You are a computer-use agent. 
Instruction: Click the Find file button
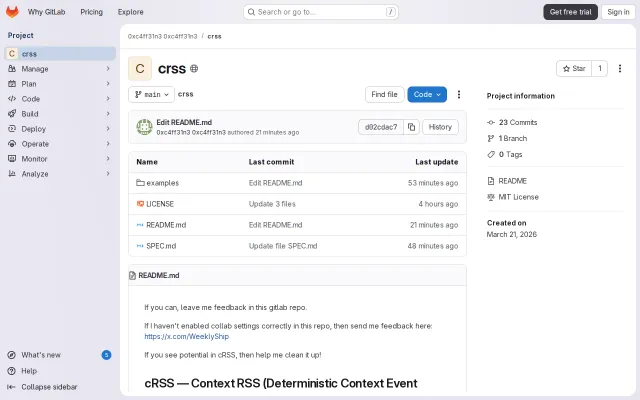click(x=384, y=94)
